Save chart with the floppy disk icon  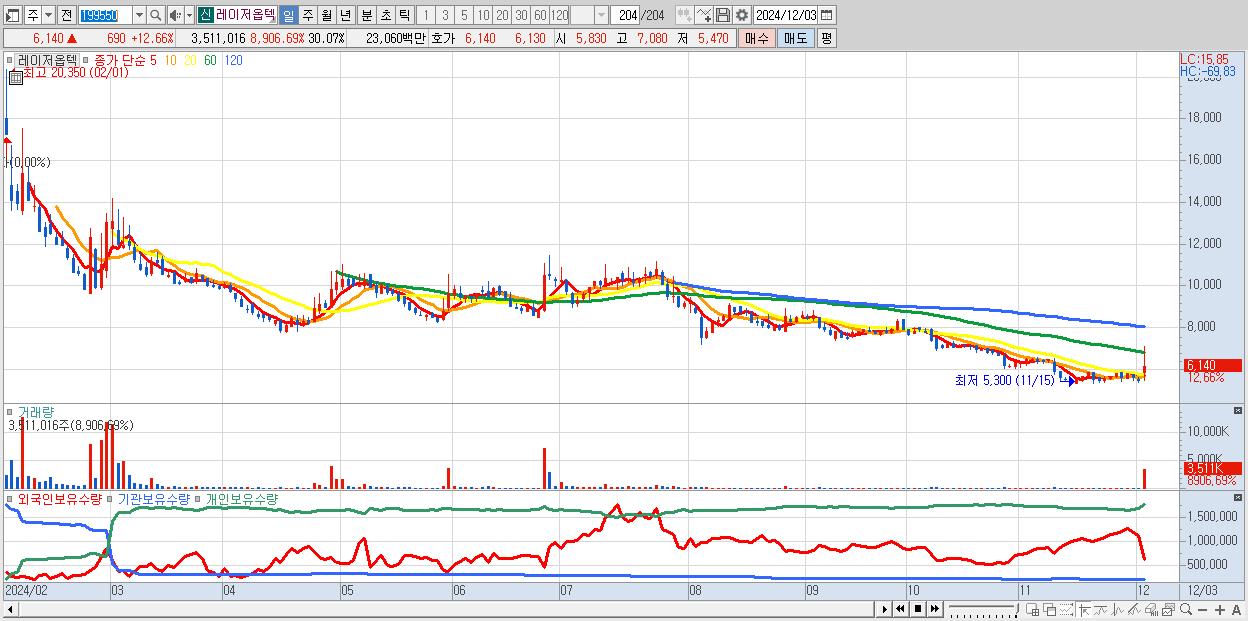tap(722, 15)
